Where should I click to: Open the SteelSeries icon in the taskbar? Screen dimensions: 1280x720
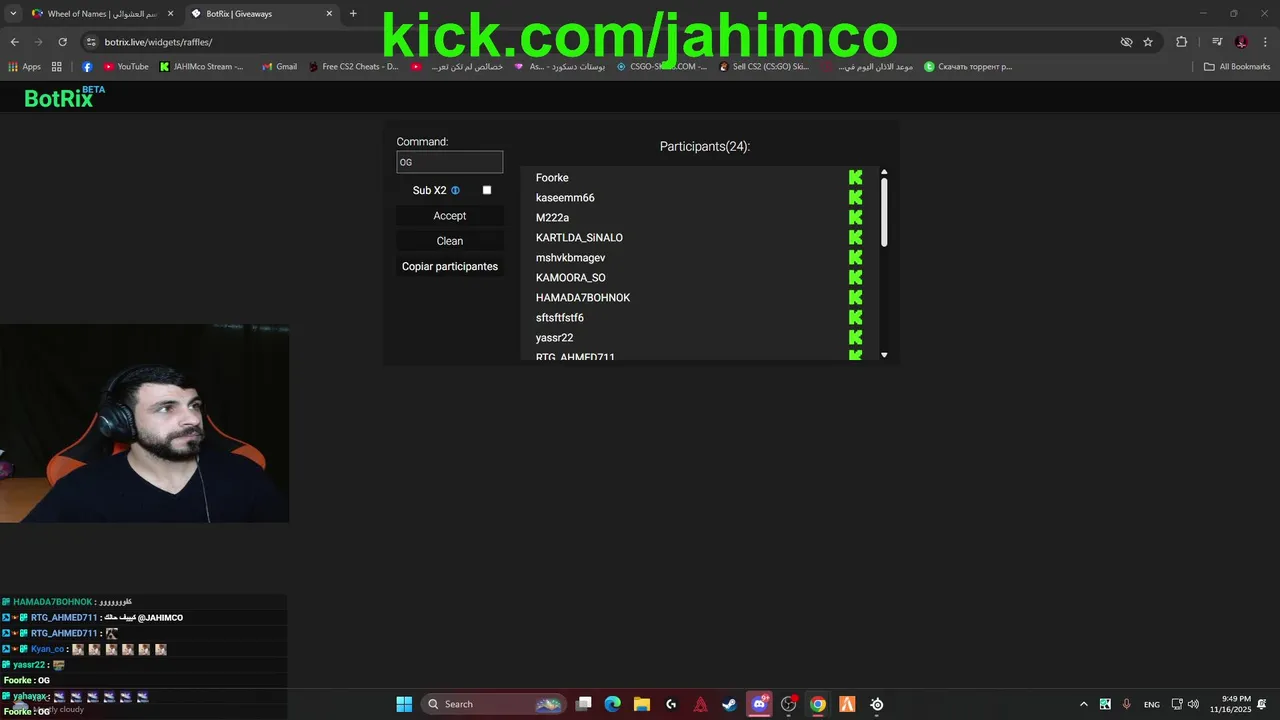coord(876,704)
